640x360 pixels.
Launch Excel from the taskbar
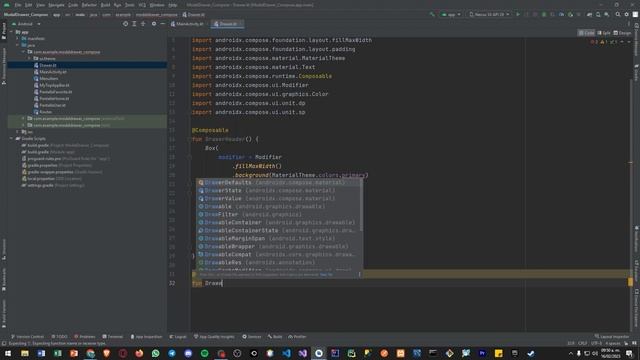point(58,353)
